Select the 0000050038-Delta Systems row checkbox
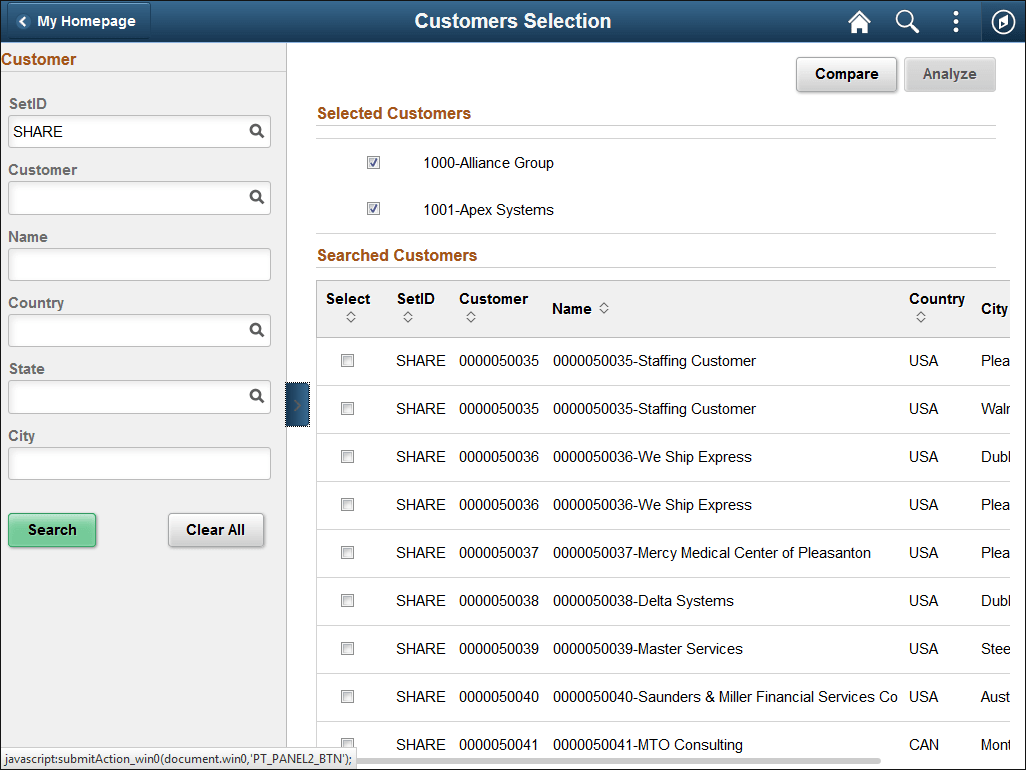The height and width of the screenshot is (770, 1026). 347,600
